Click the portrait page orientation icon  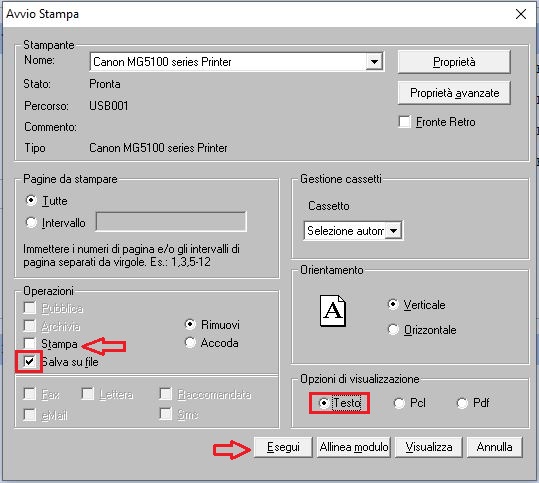pyautogui.click(x=333, y=311)
